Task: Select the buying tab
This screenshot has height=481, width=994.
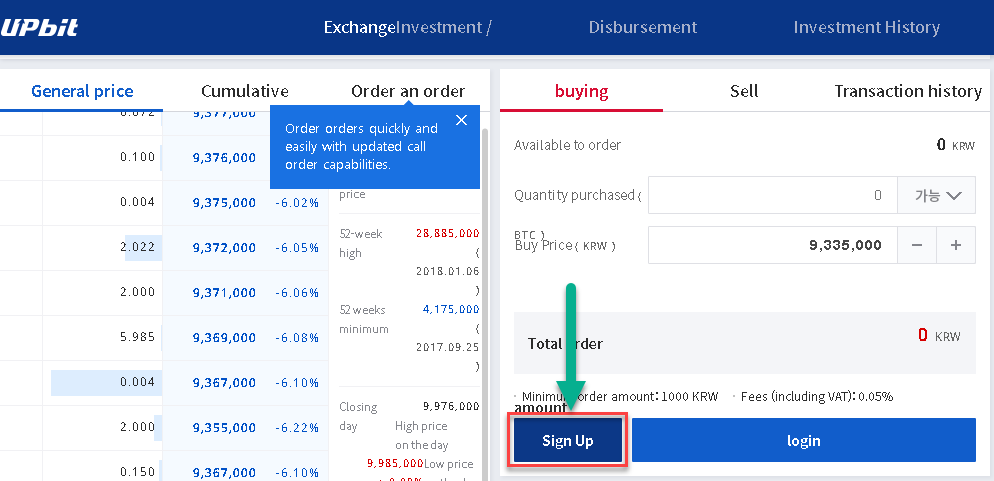Action: tap(581, 91)
